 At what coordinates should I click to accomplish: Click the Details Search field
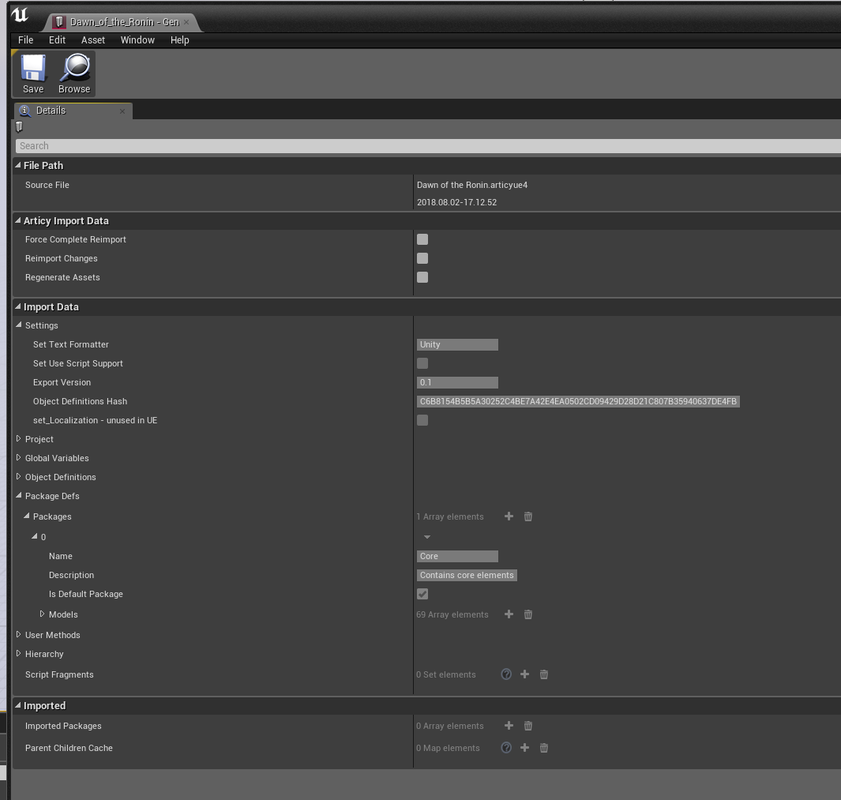pyautogui.click(x=428, y=146)
